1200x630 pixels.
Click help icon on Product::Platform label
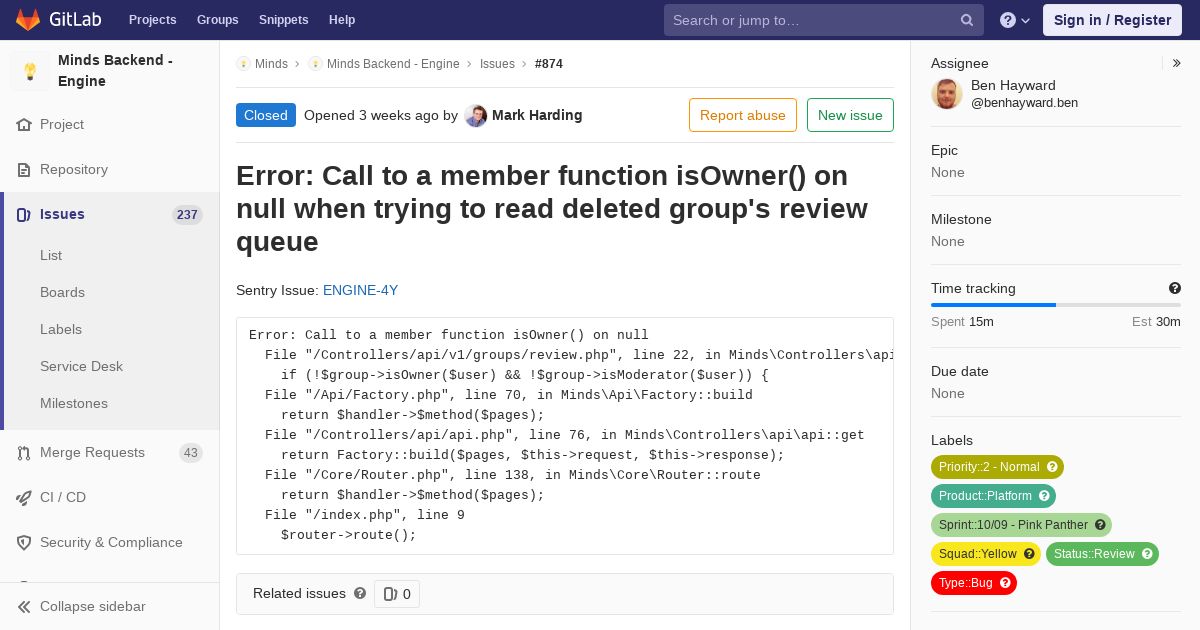click(x=1044, y=496)
